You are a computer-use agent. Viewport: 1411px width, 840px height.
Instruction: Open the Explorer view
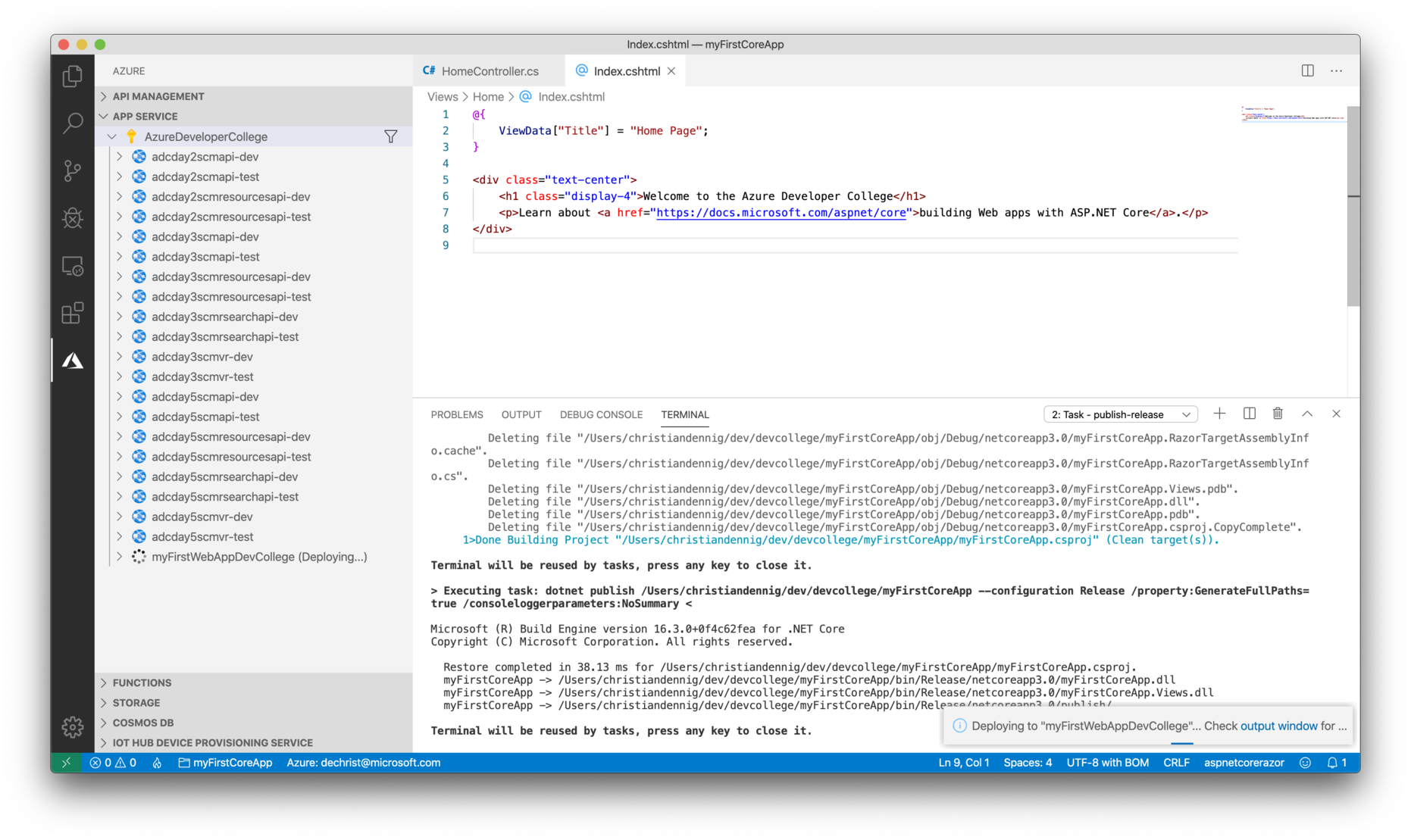(72, 76)
